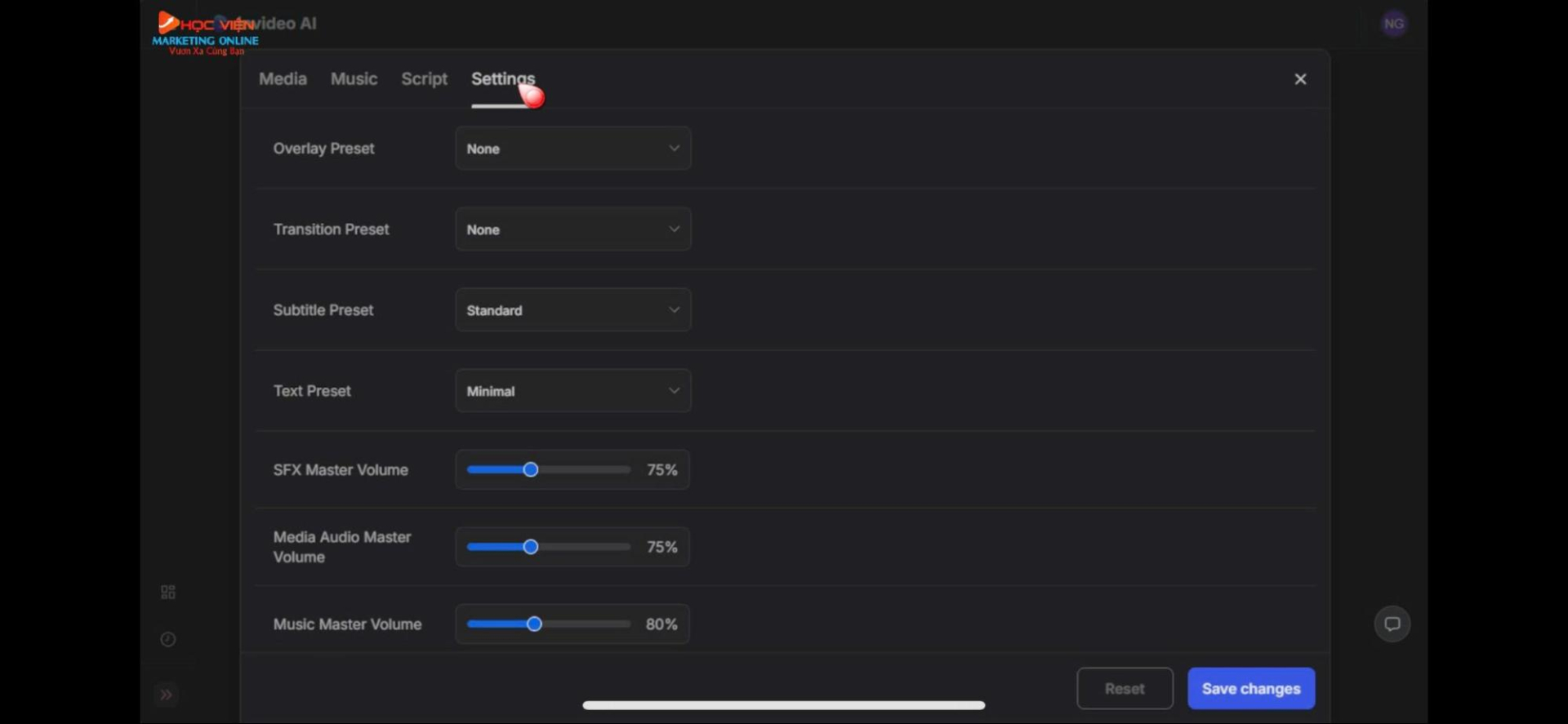Open the clock history icon in sidebar
The width and height of the screenshot is (1568, 724).
168,639
